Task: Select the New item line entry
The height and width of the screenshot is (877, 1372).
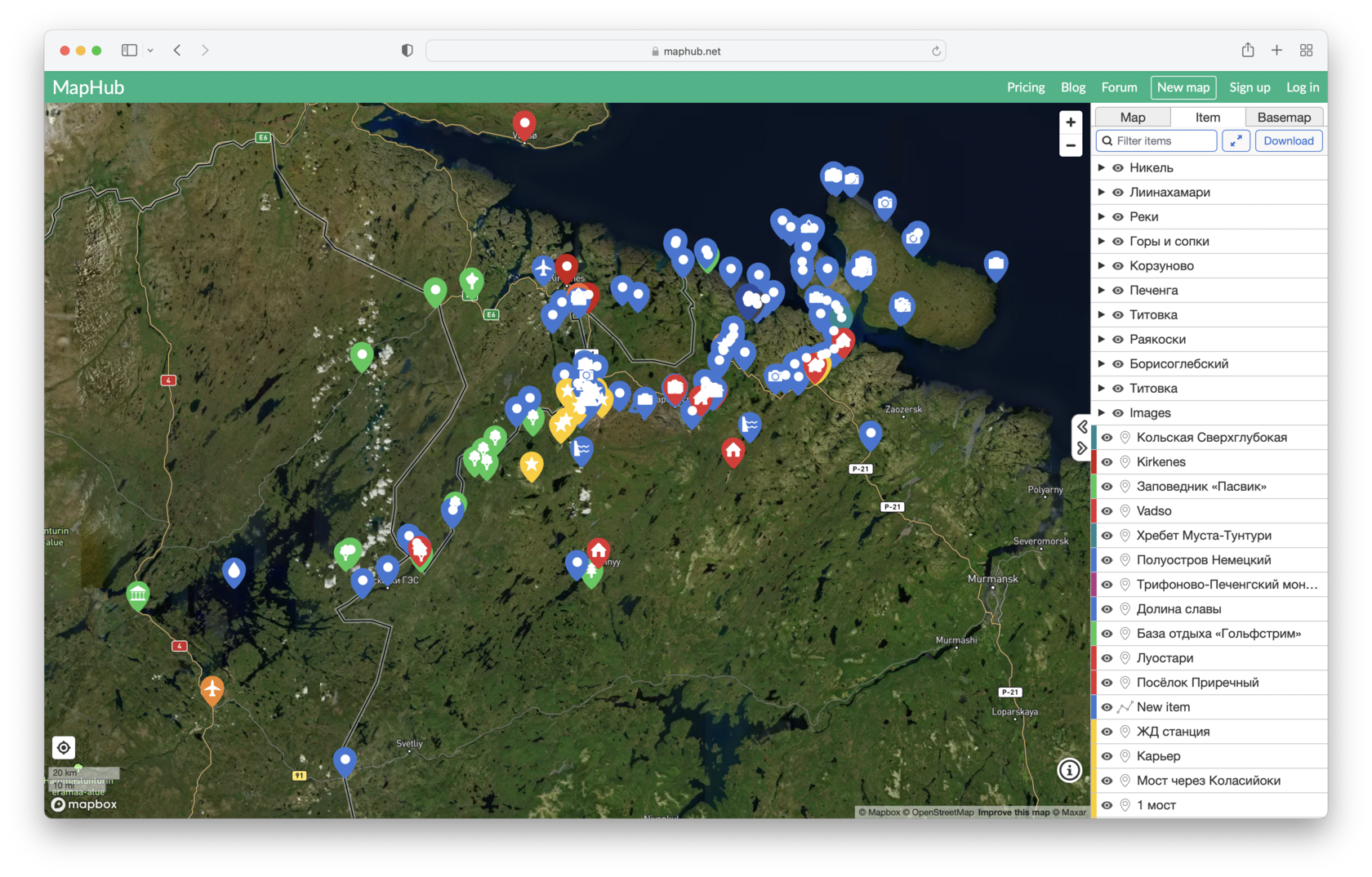Action: (1209, 706)
